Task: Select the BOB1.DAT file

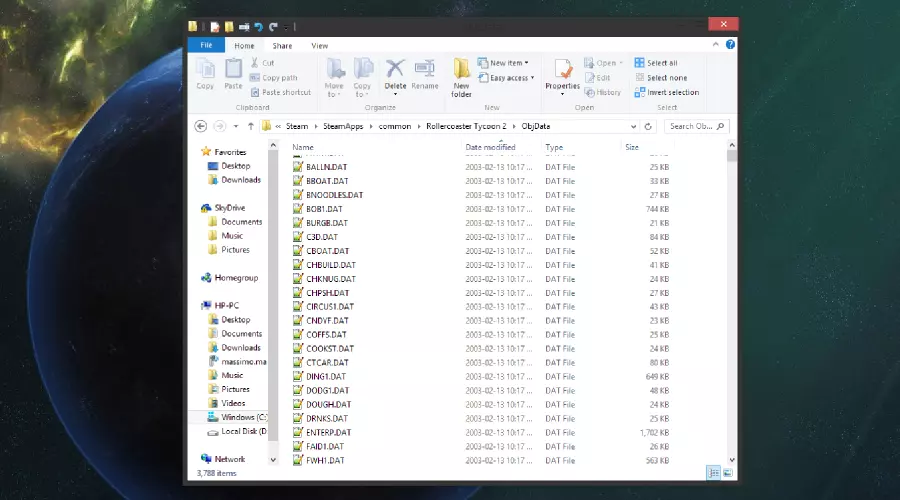Action: pos(324,209)
